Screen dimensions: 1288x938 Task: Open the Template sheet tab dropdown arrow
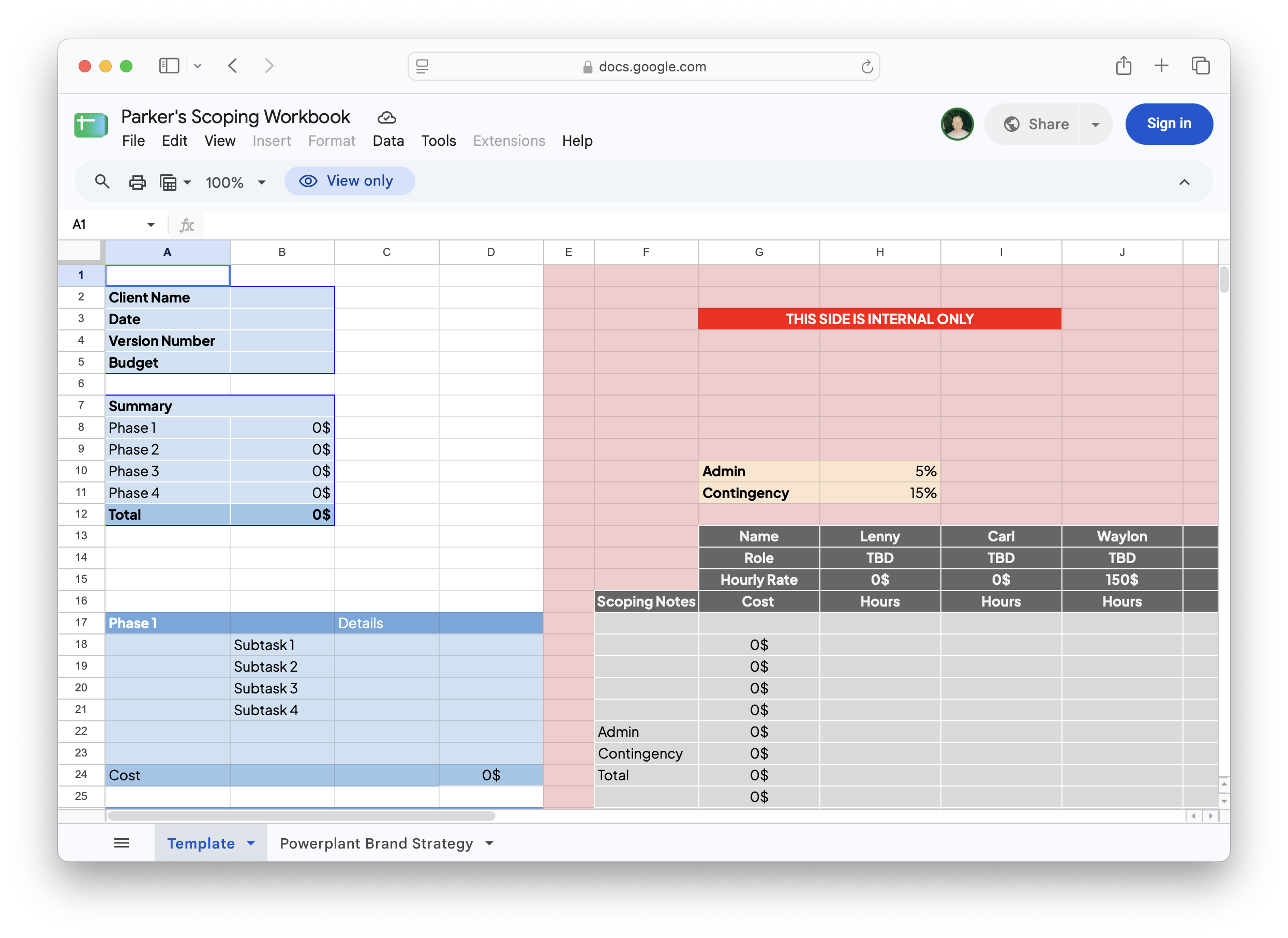(251, 843)
